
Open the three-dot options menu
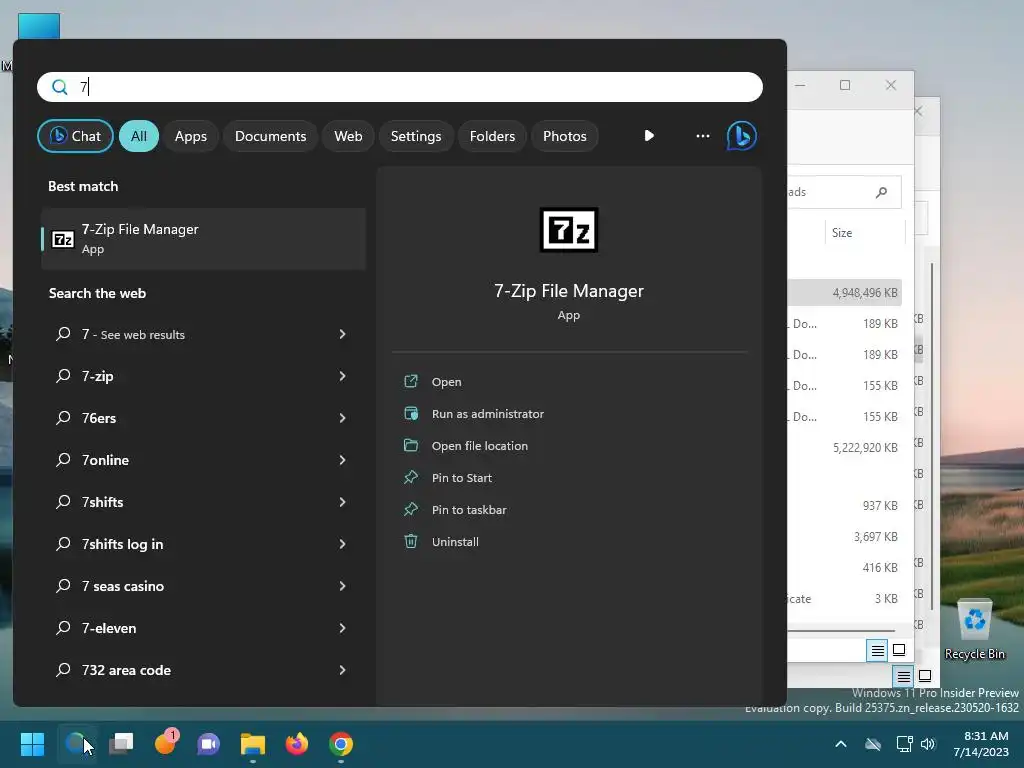pos(703,136)
